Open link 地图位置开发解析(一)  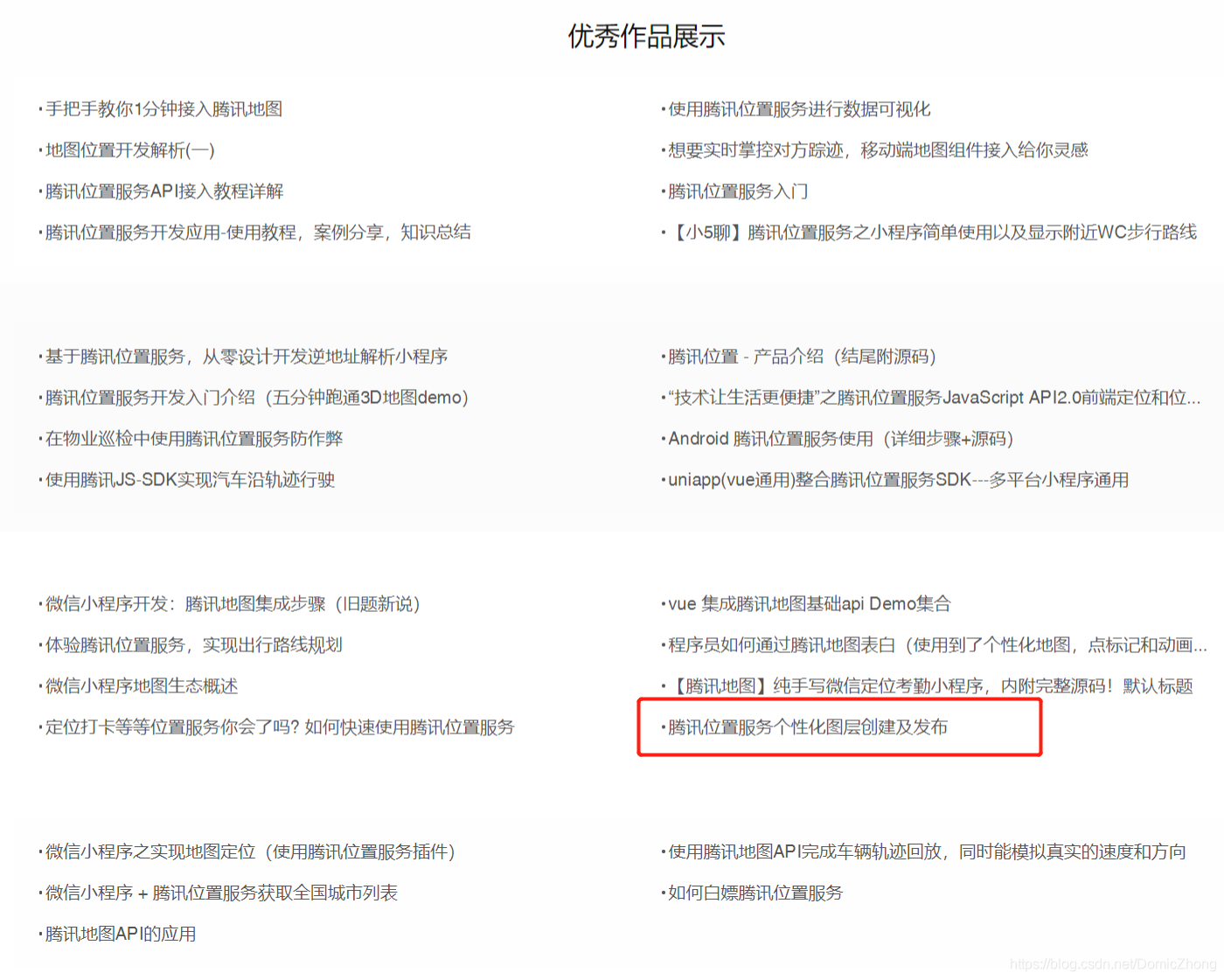(x=130, y=150)
